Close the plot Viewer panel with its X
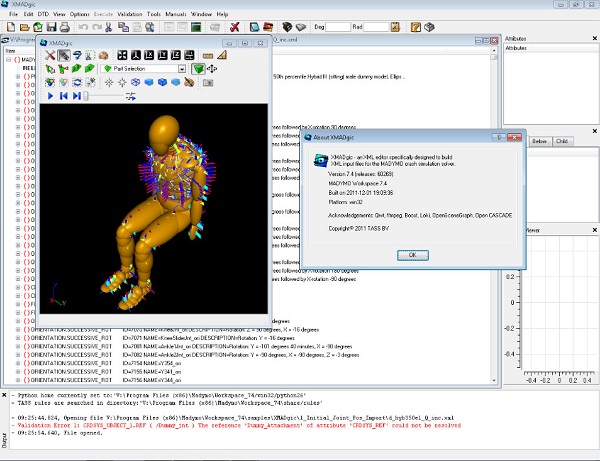 (595, 230)
